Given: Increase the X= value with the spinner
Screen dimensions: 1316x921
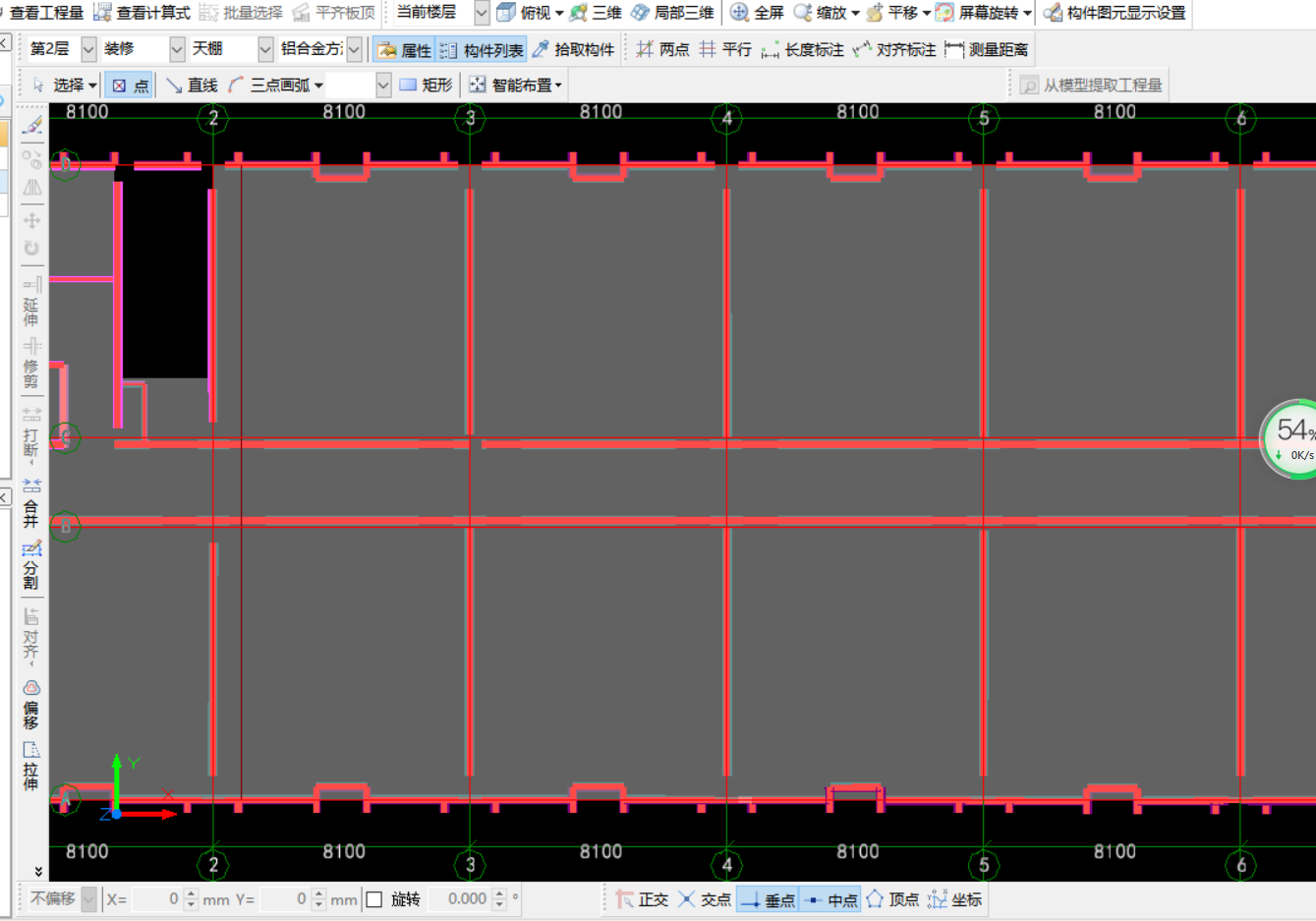Looking at the screenshot, I should [191, 893].
